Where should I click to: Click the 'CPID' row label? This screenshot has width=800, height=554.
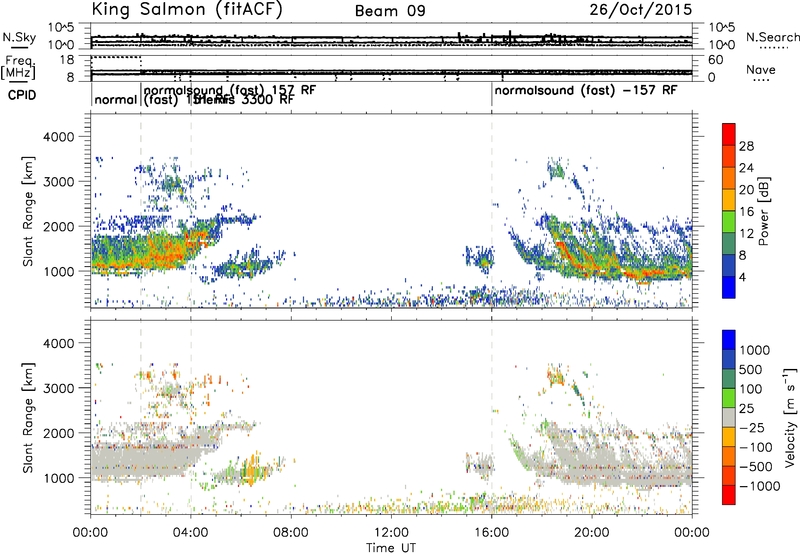click(22, 95)
